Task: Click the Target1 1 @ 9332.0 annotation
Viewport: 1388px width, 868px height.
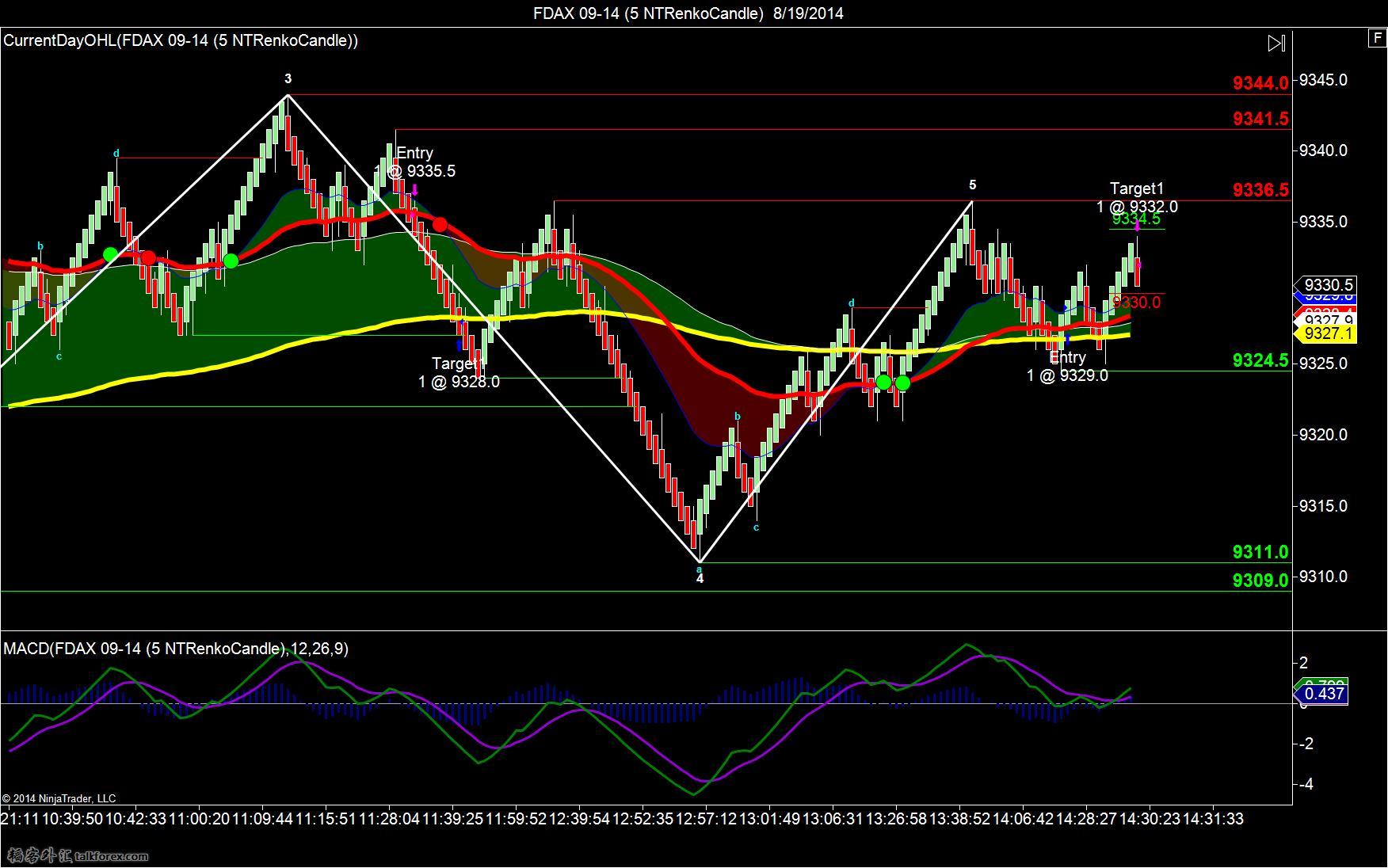Action: [x=1137, y=197]
